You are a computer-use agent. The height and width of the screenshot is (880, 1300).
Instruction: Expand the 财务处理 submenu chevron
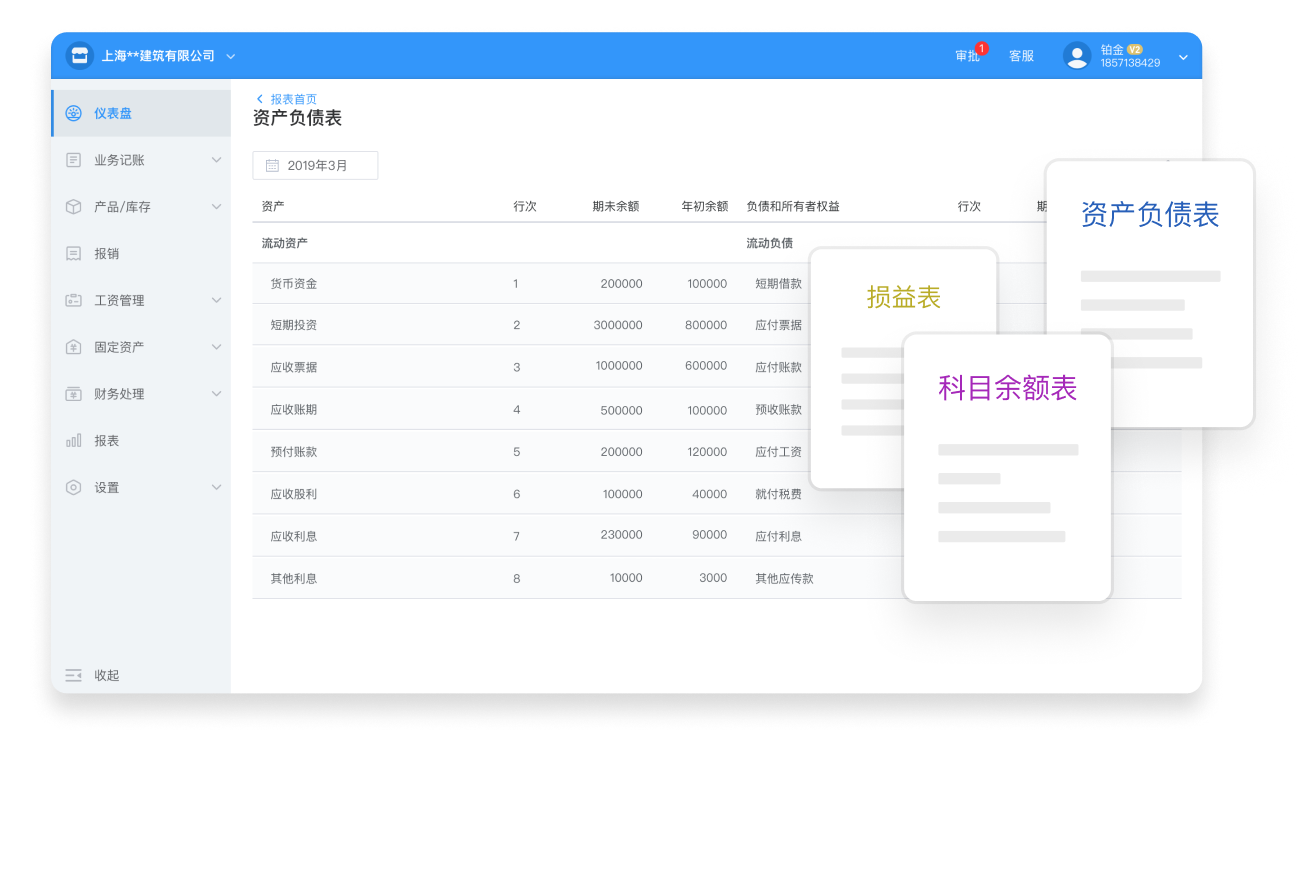(216, 394)
